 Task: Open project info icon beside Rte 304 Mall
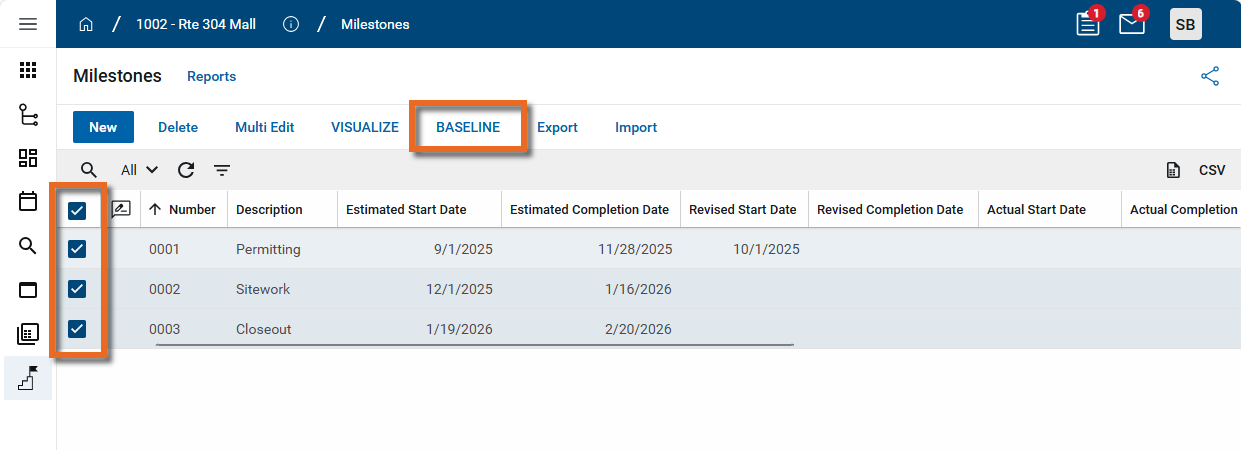tap(291, 24)
